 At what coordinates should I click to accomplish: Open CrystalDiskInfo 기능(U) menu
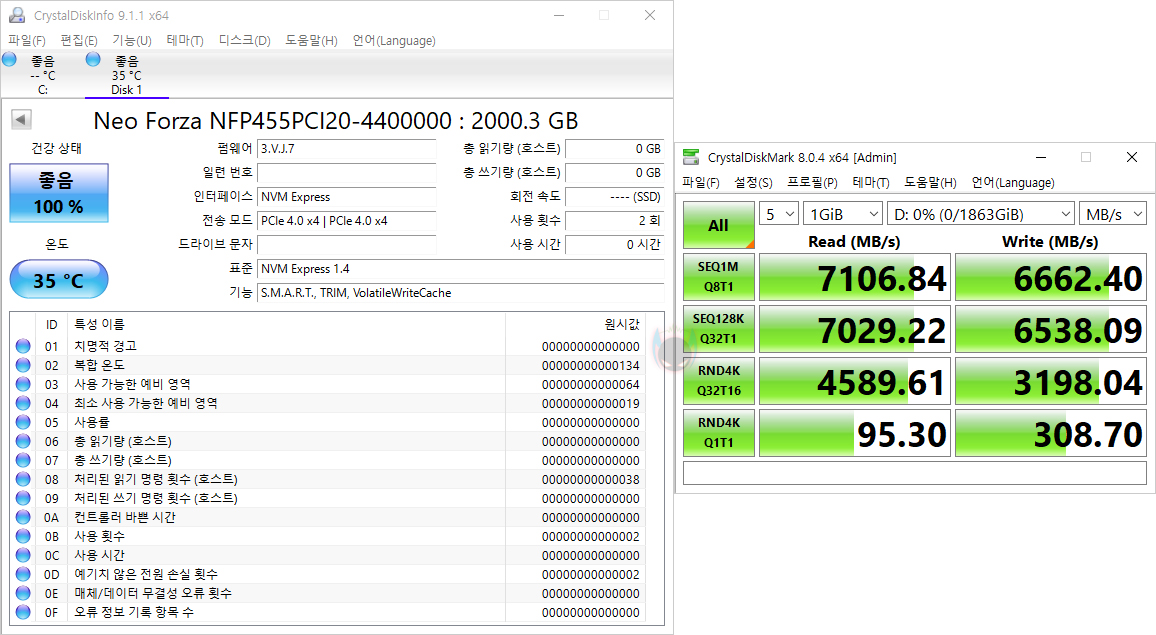[132, 41]
